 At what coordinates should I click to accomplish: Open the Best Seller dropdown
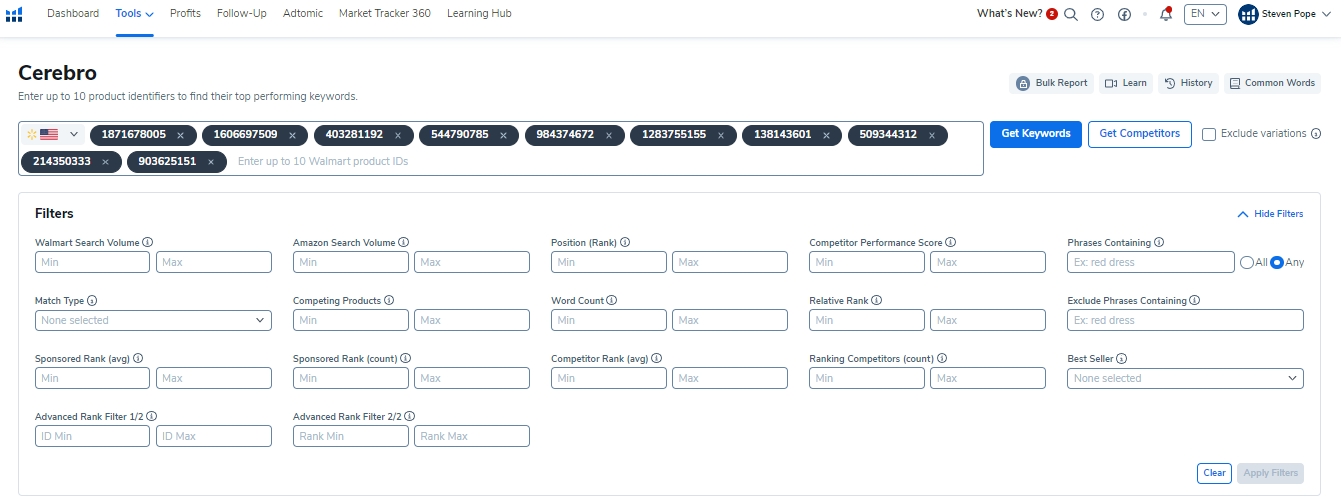1185,378
